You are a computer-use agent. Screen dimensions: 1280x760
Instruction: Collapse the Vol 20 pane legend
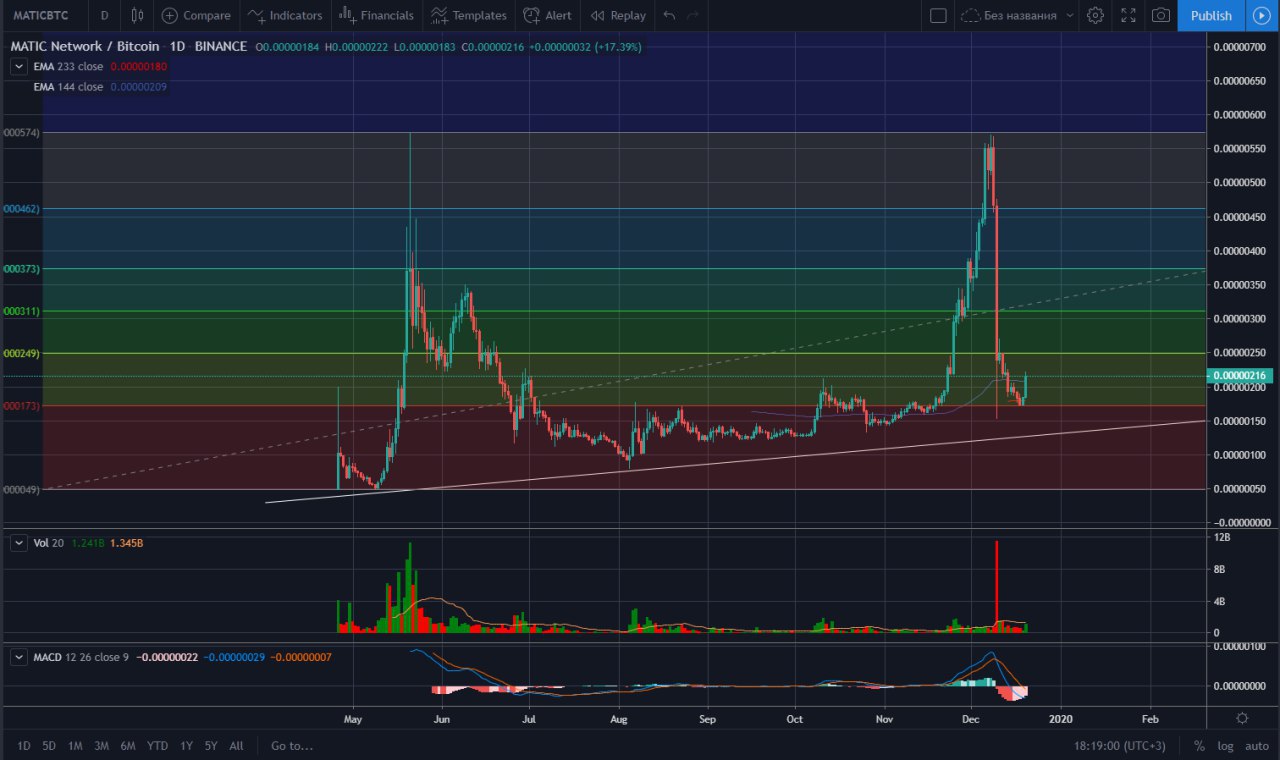tap(19, 542)
